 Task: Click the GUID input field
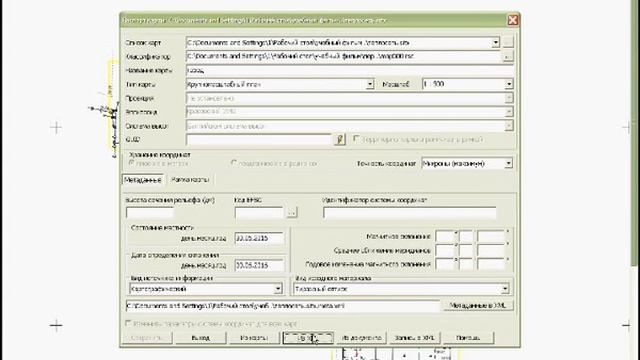click(259, 140)
